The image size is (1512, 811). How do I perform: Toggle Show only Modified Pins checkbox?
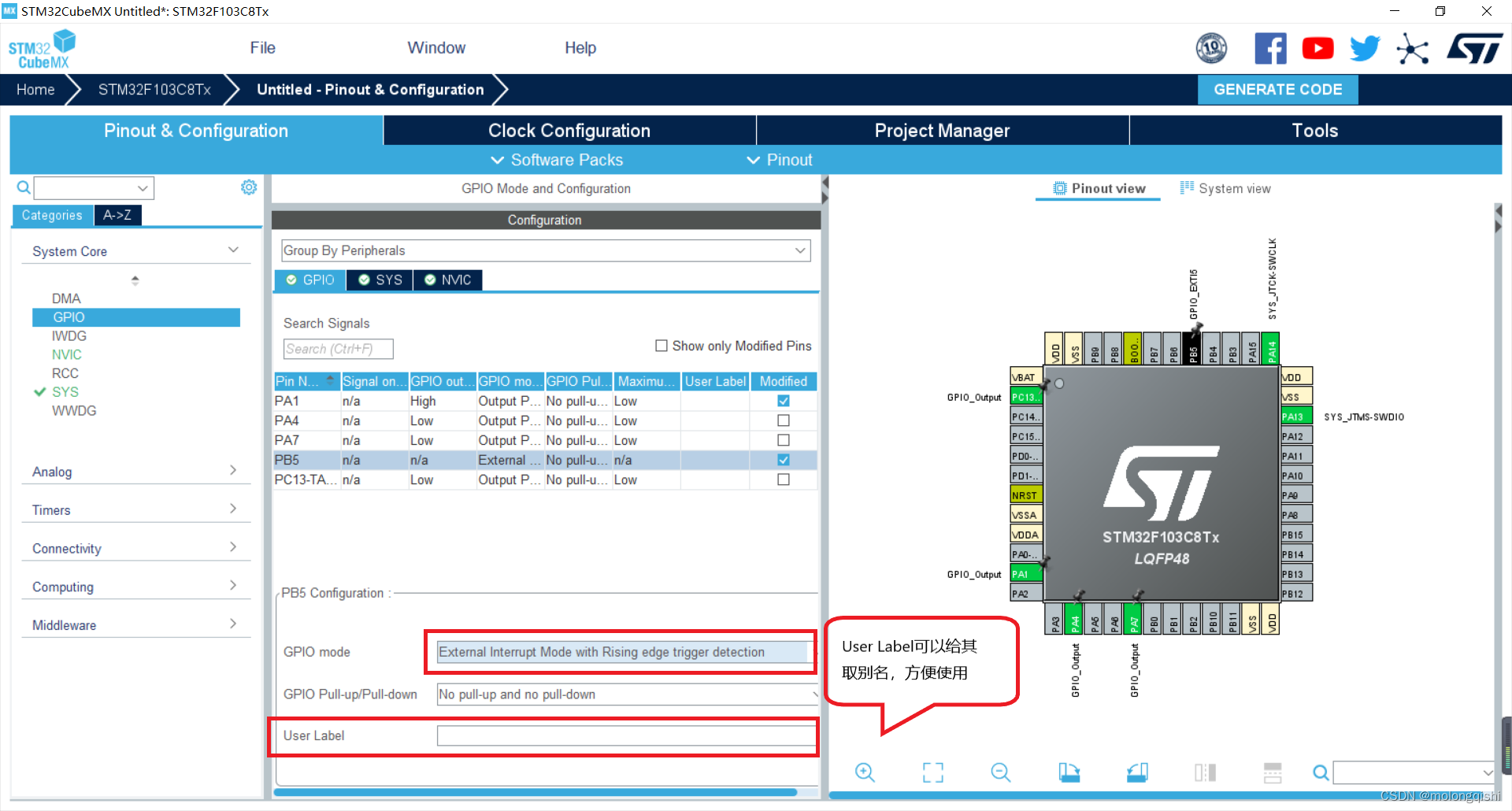(661, 346)
